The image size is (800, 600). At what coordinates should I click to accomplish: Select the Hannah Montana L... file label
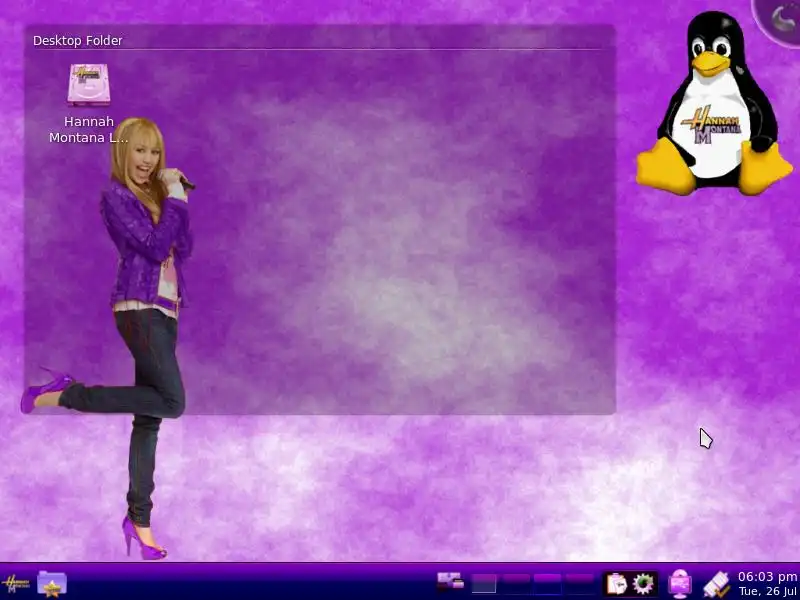coord(89,130)
